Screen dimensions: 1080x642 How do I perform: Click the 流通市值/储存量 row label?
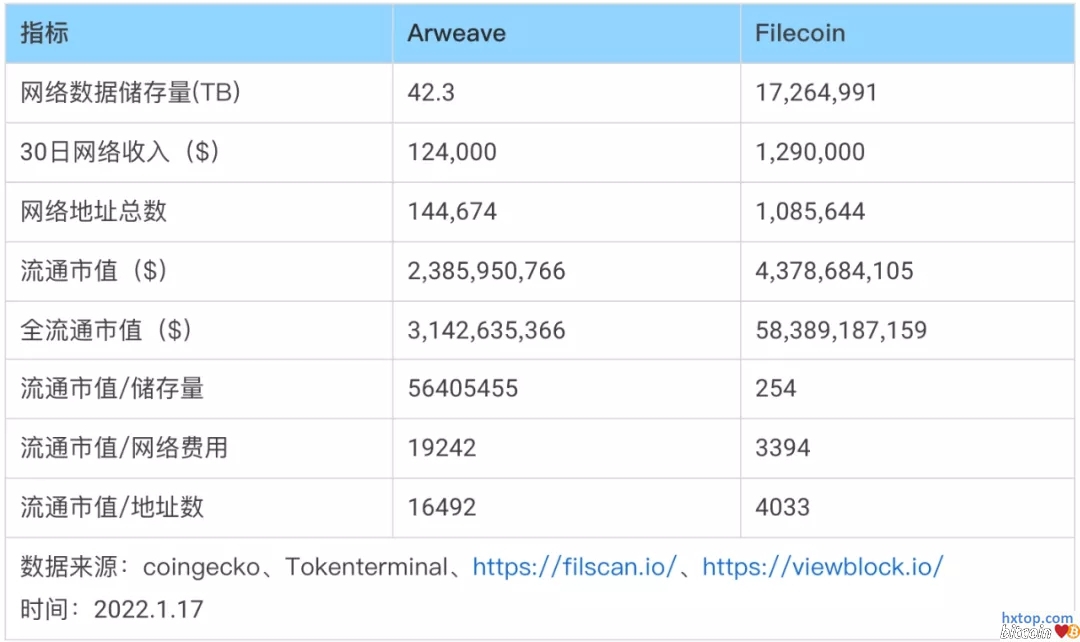tap(112, 389)
